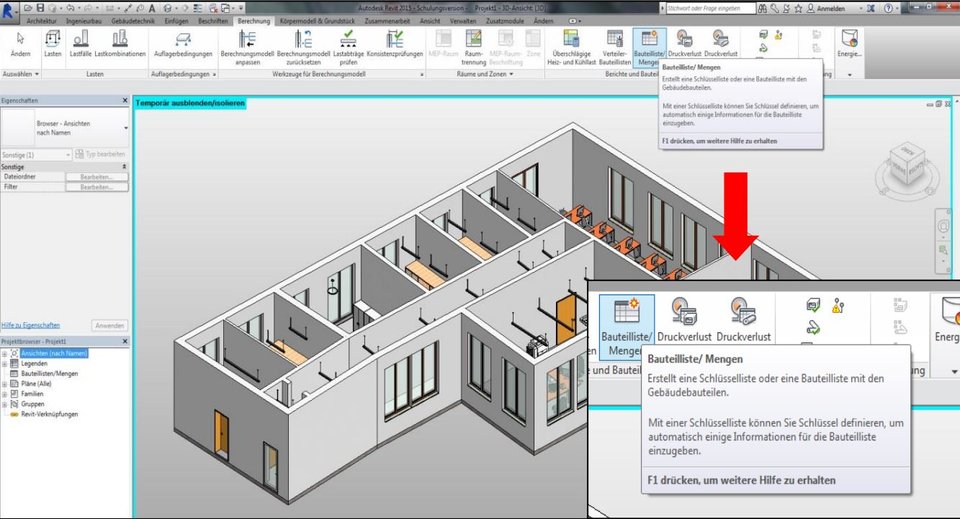Run Lastabträge prüfen
960x519 pixels.
point(348,48)
